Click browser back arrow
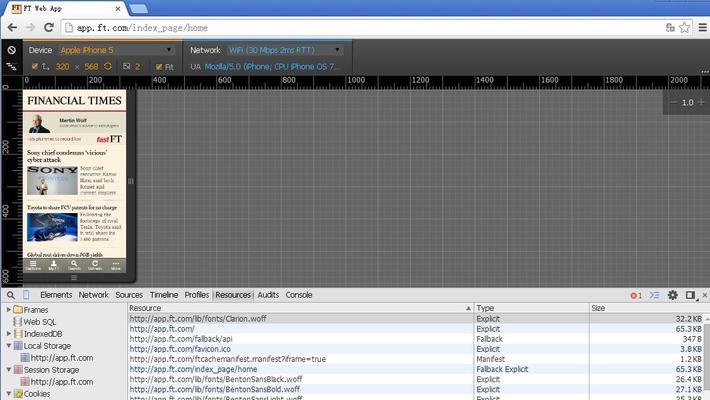 click(x=12, y=28)
